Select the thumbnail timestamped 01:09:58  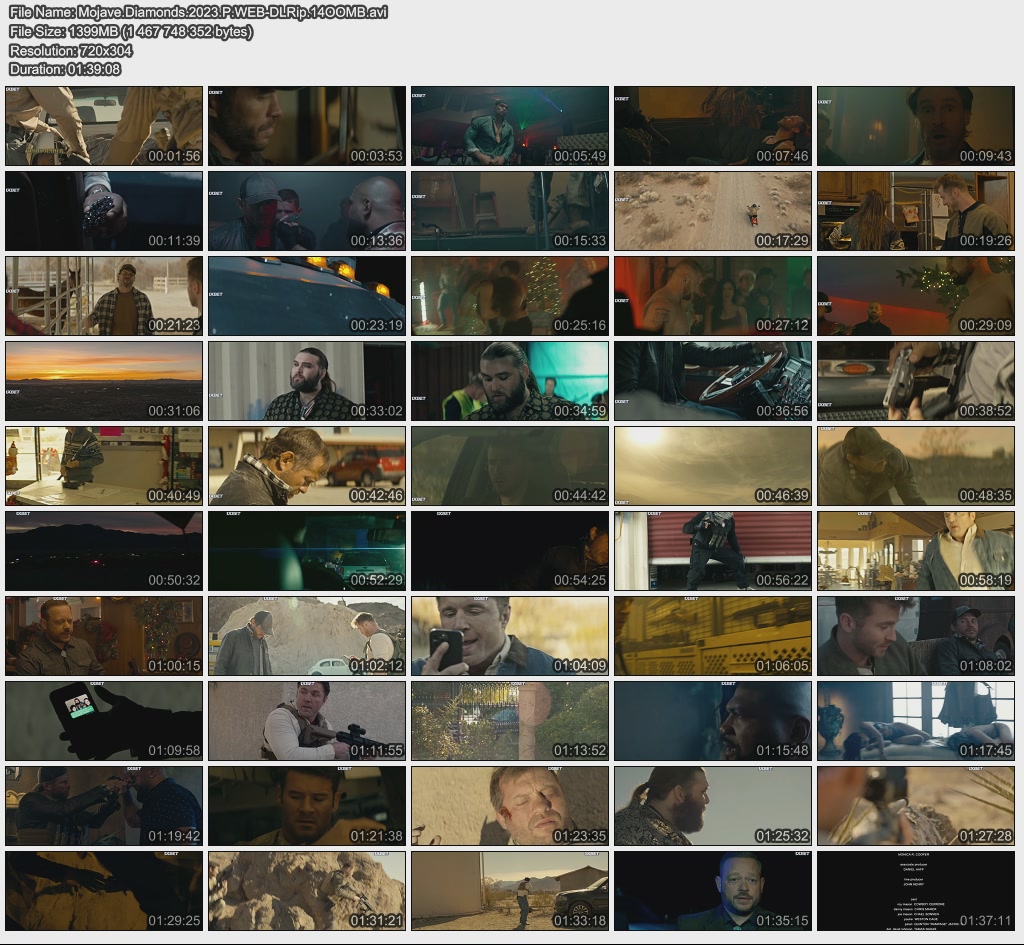[x=104, y=721]
